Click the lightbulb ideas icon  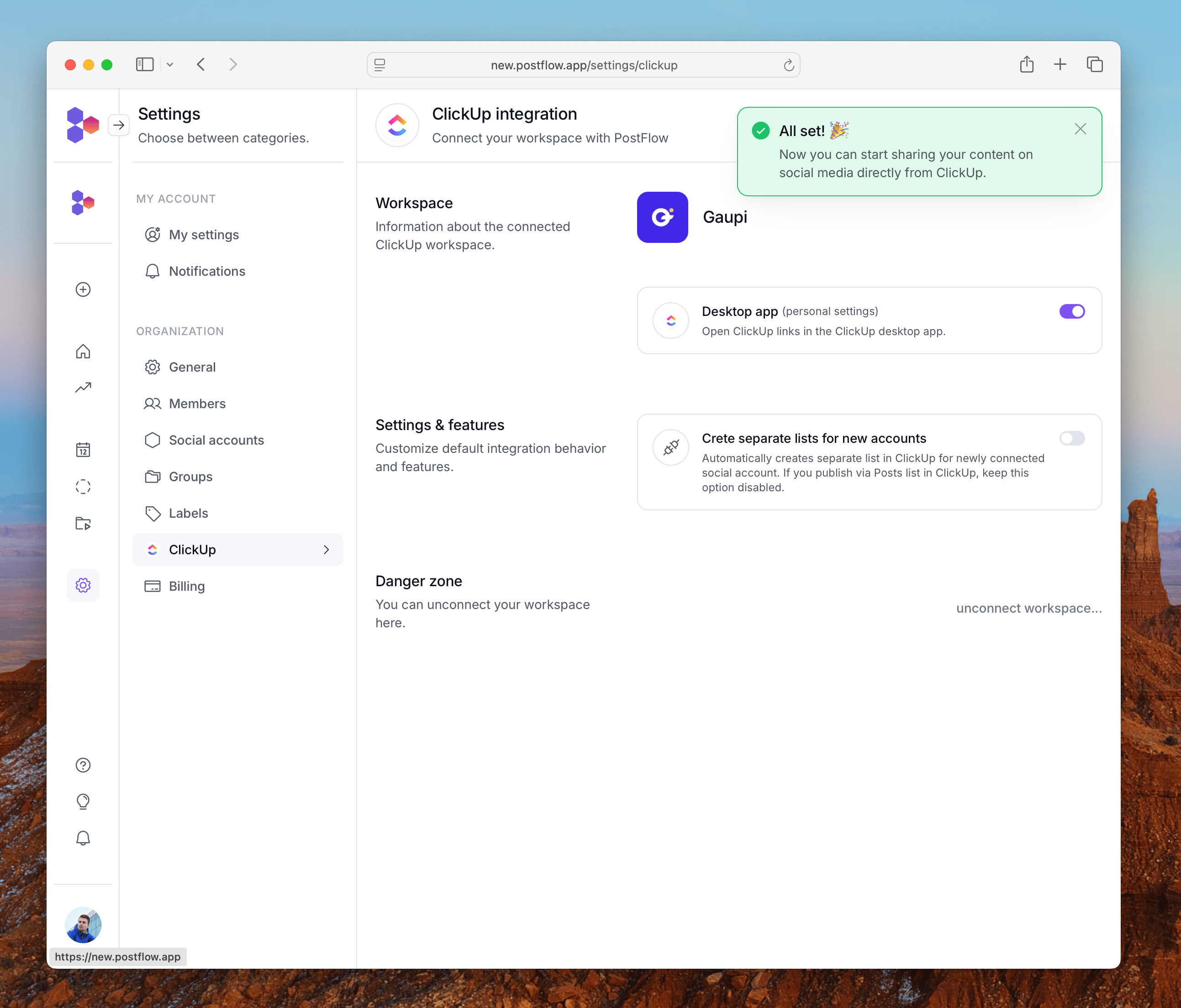coord(83,801)
